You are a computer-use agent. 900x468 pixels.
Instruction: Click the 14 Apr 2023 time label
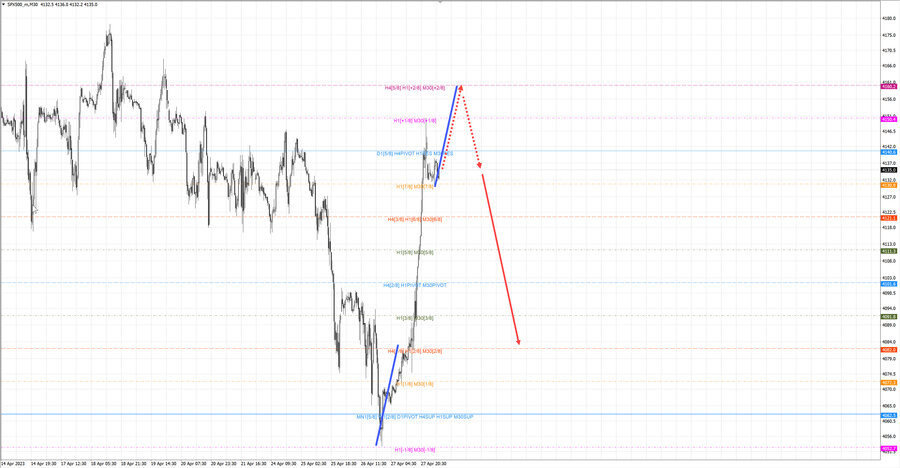[x=13, y=463]
